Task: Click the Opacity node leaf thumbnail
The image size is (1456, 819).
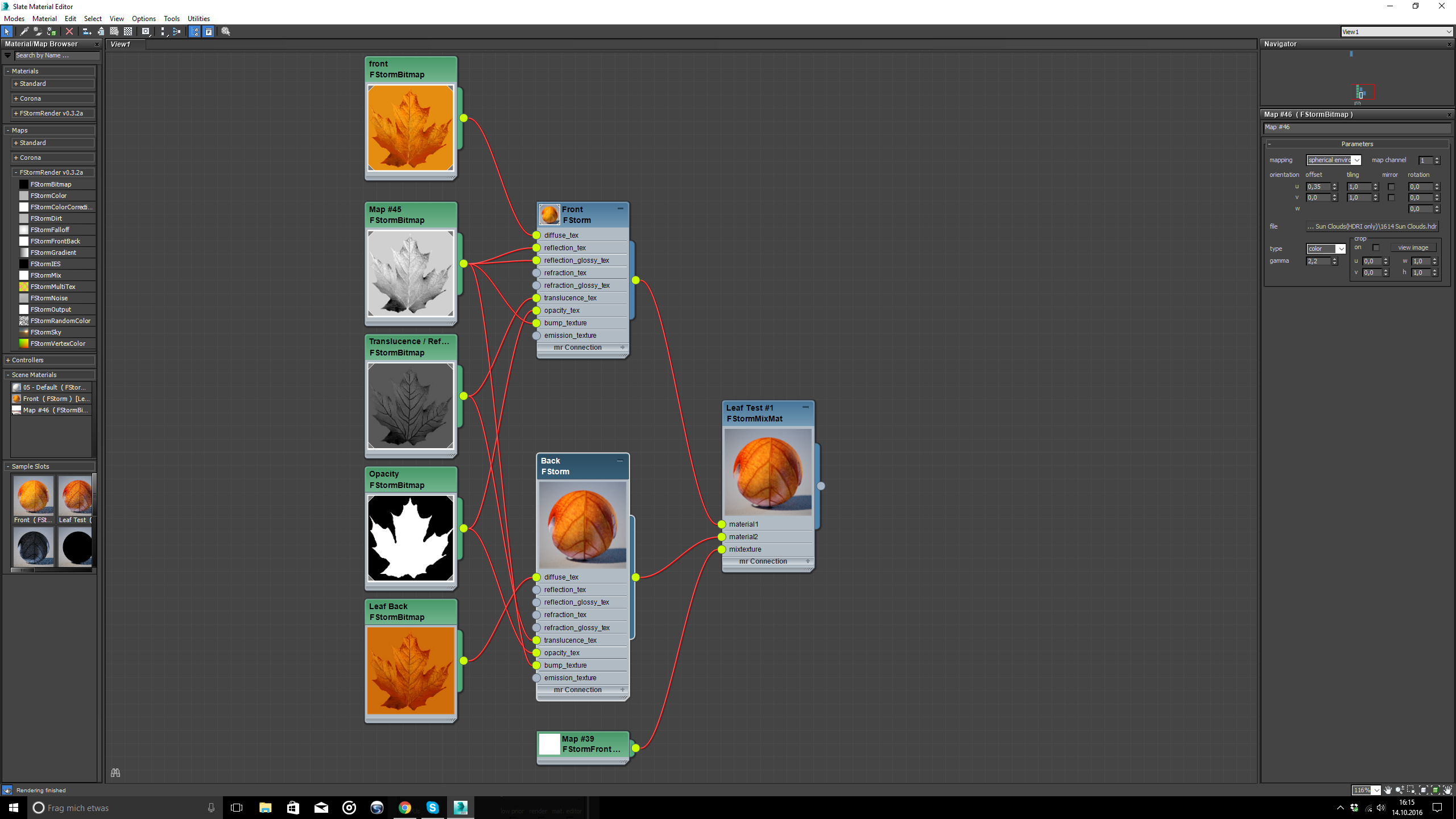Action: pos(411,538)
